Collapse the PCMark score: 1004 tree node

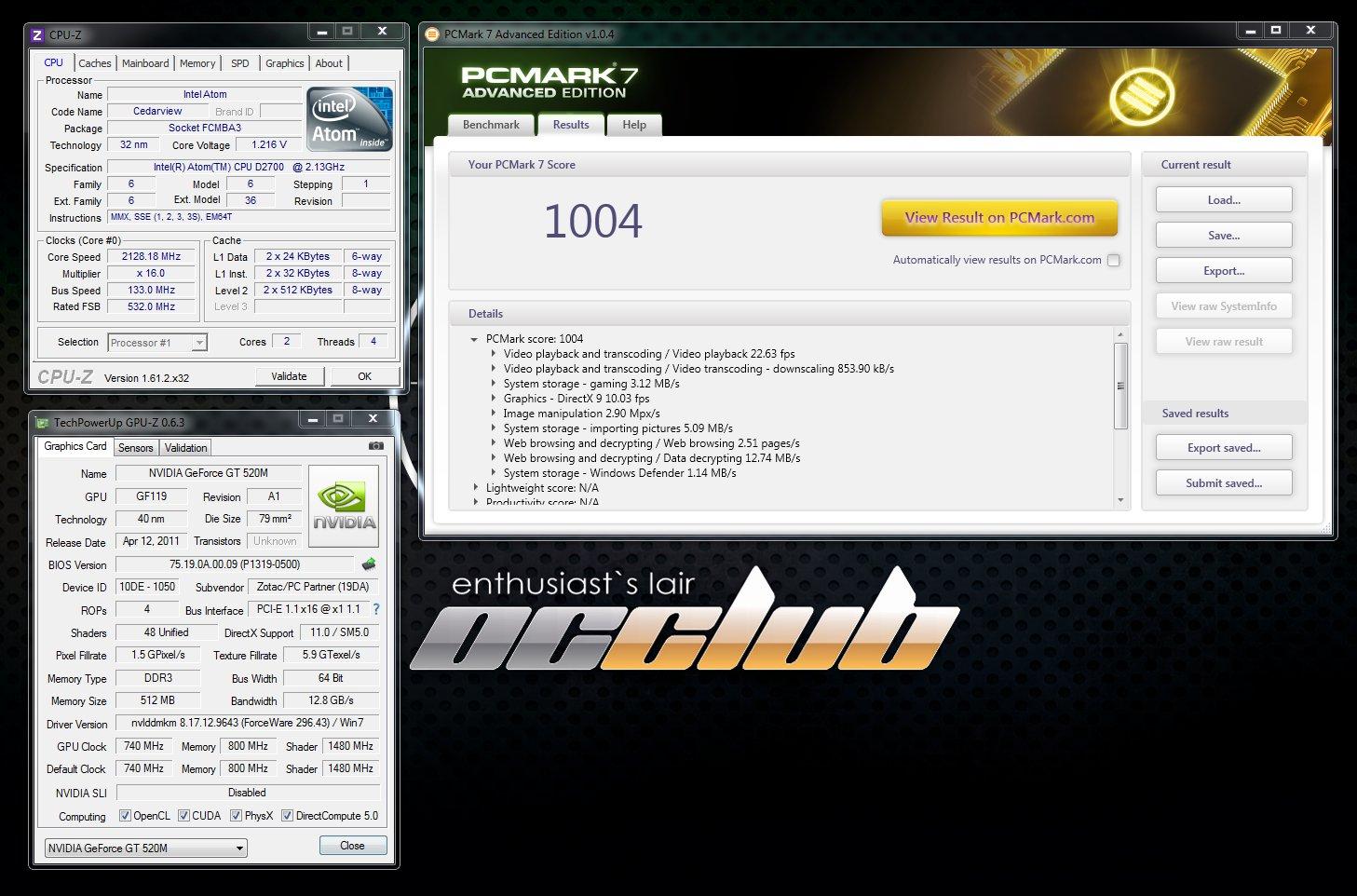point(474,339)
